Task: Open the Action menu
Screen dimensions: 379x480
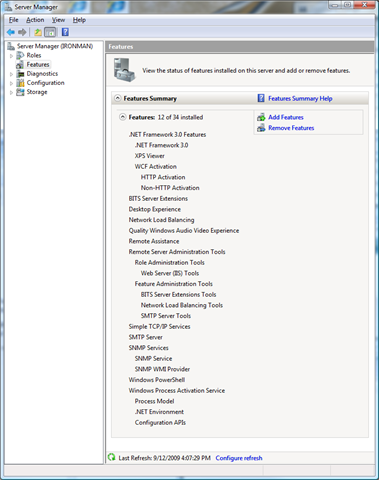Action: coord(35,20)
